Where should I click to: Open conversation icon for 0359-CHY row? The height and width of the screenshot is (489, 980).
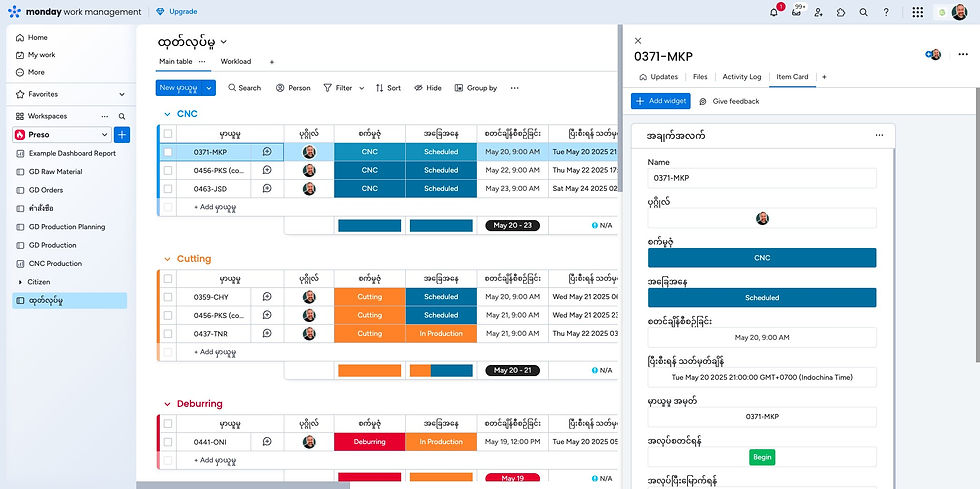coord(267,297)
